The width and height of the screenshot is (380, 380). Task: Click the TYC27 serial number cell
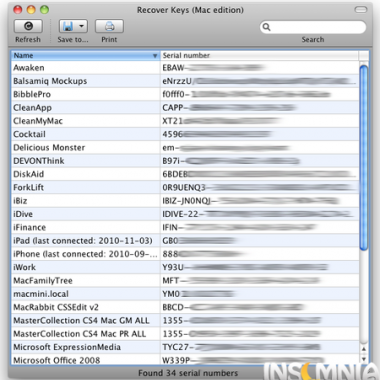[x=259, y=347]
